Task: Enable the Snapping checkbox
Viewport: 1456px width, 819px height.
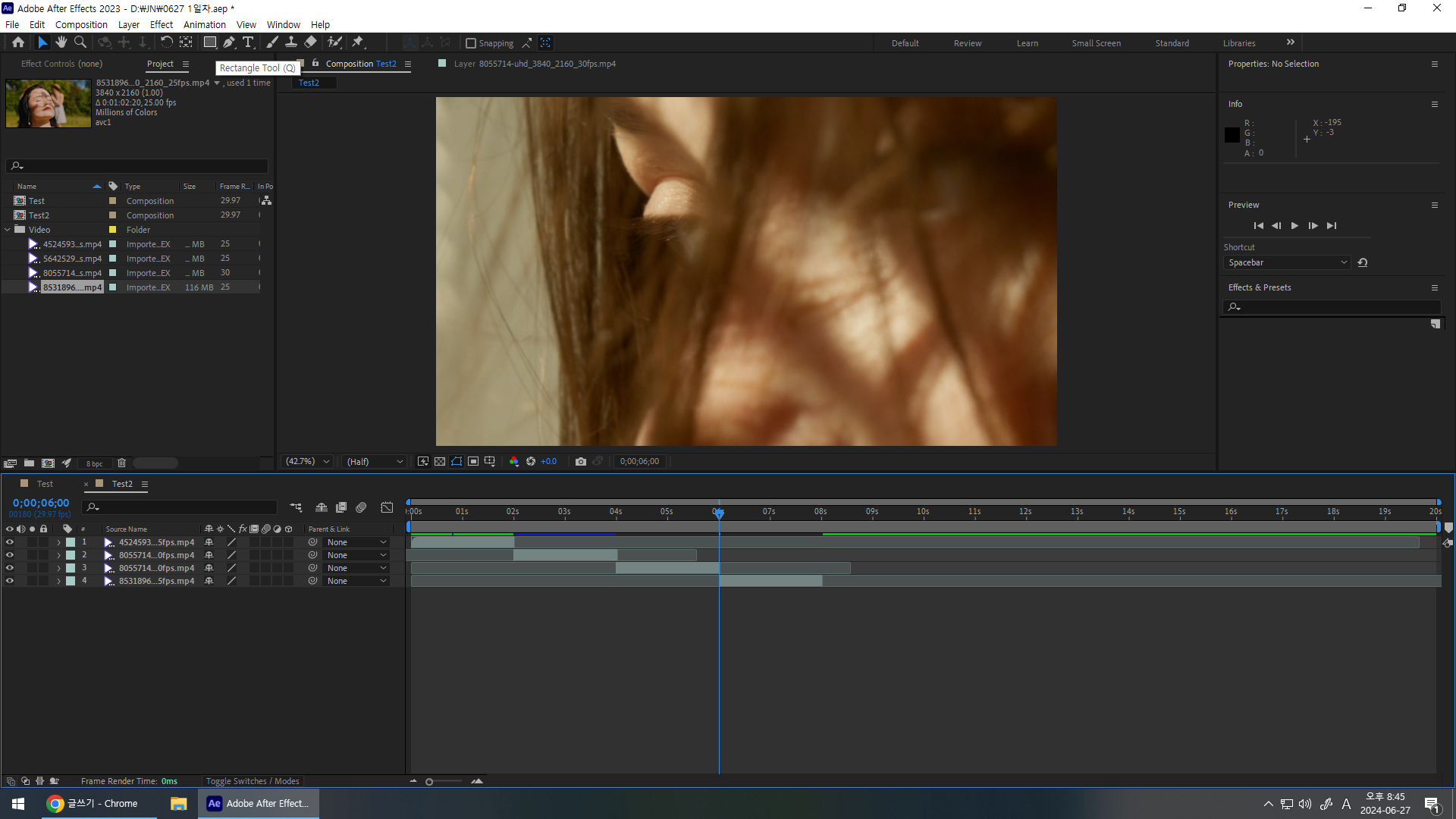Action: (471, 43)
